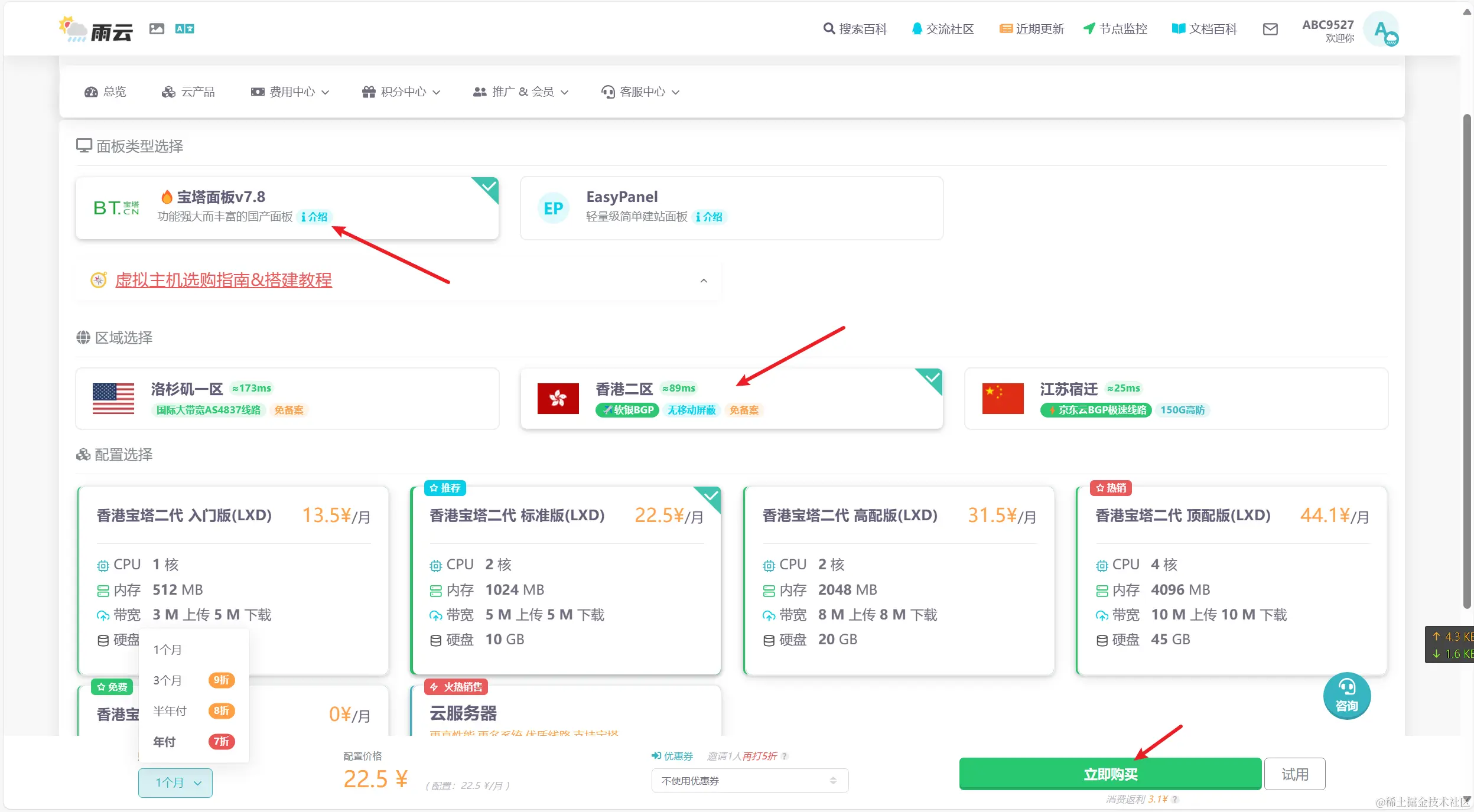Expand 推广 & 会员 menu
Image resolution: width=1474 pixels, height=812 pixels.
(521, 92)
